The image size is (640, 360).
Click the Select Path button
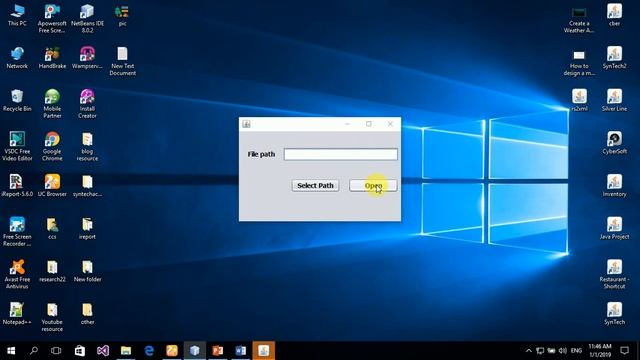[x=315, y=185]
